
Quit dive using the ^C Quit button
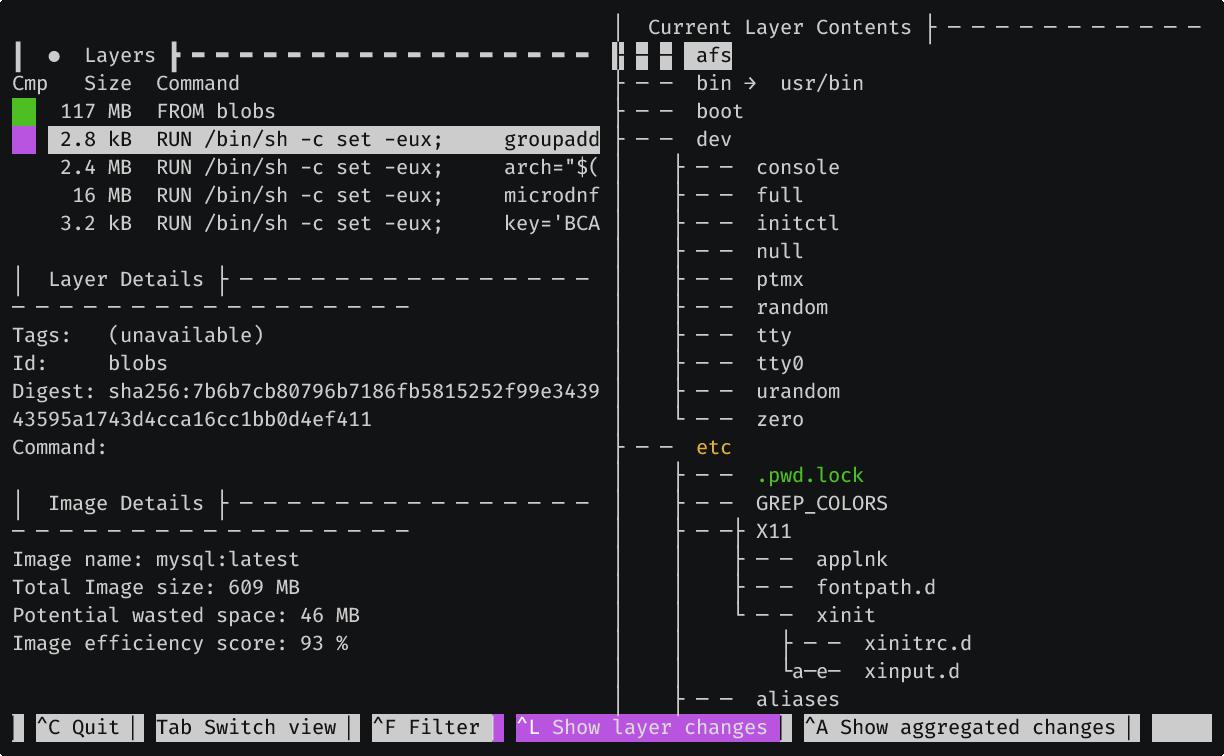coord(86,727)
